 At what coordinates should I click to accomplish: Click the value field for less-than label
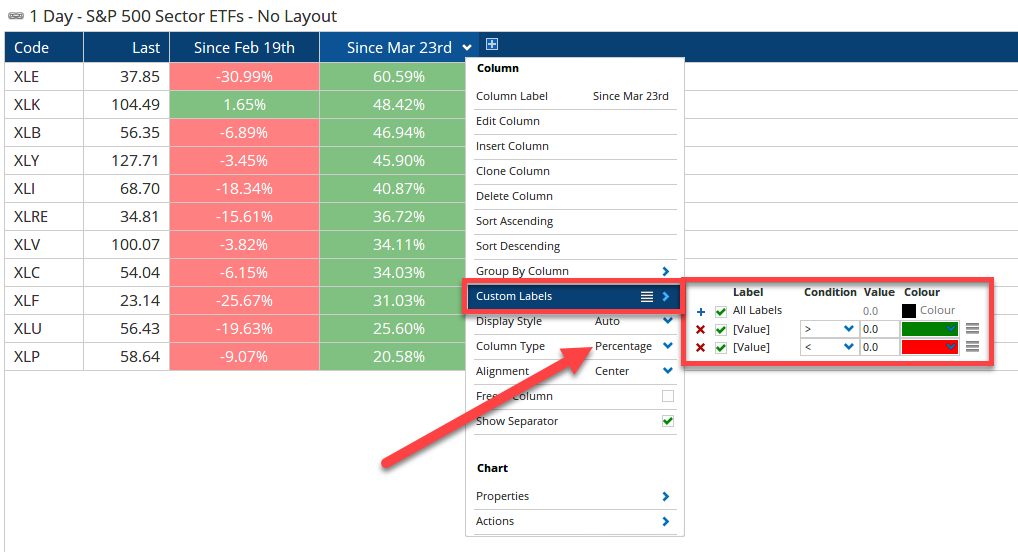879,347
